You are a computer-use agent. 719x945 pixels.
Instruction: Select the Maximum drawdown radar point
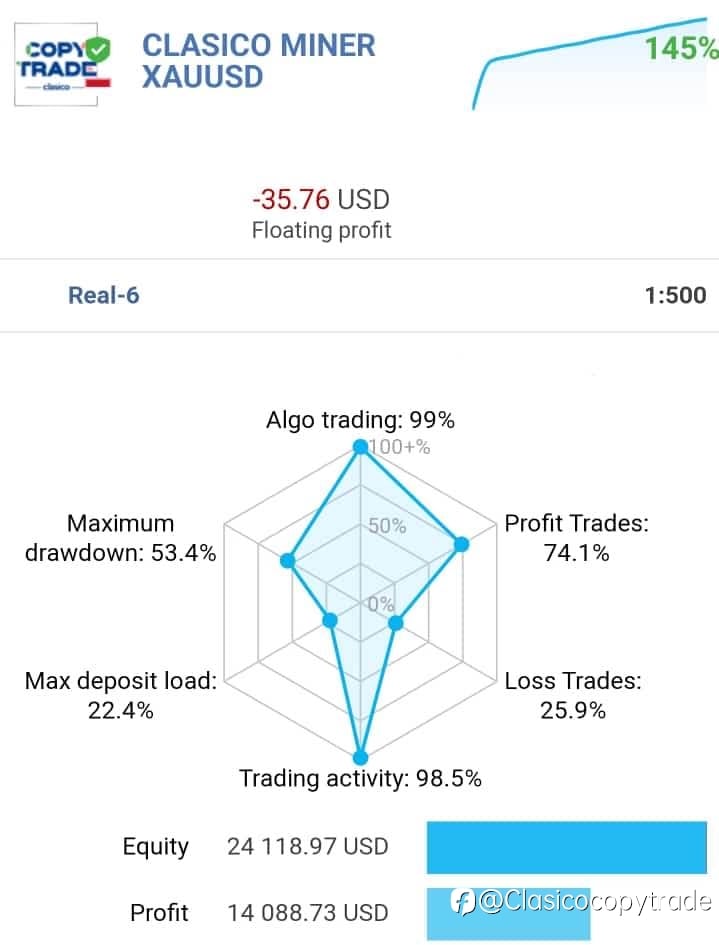287,560
